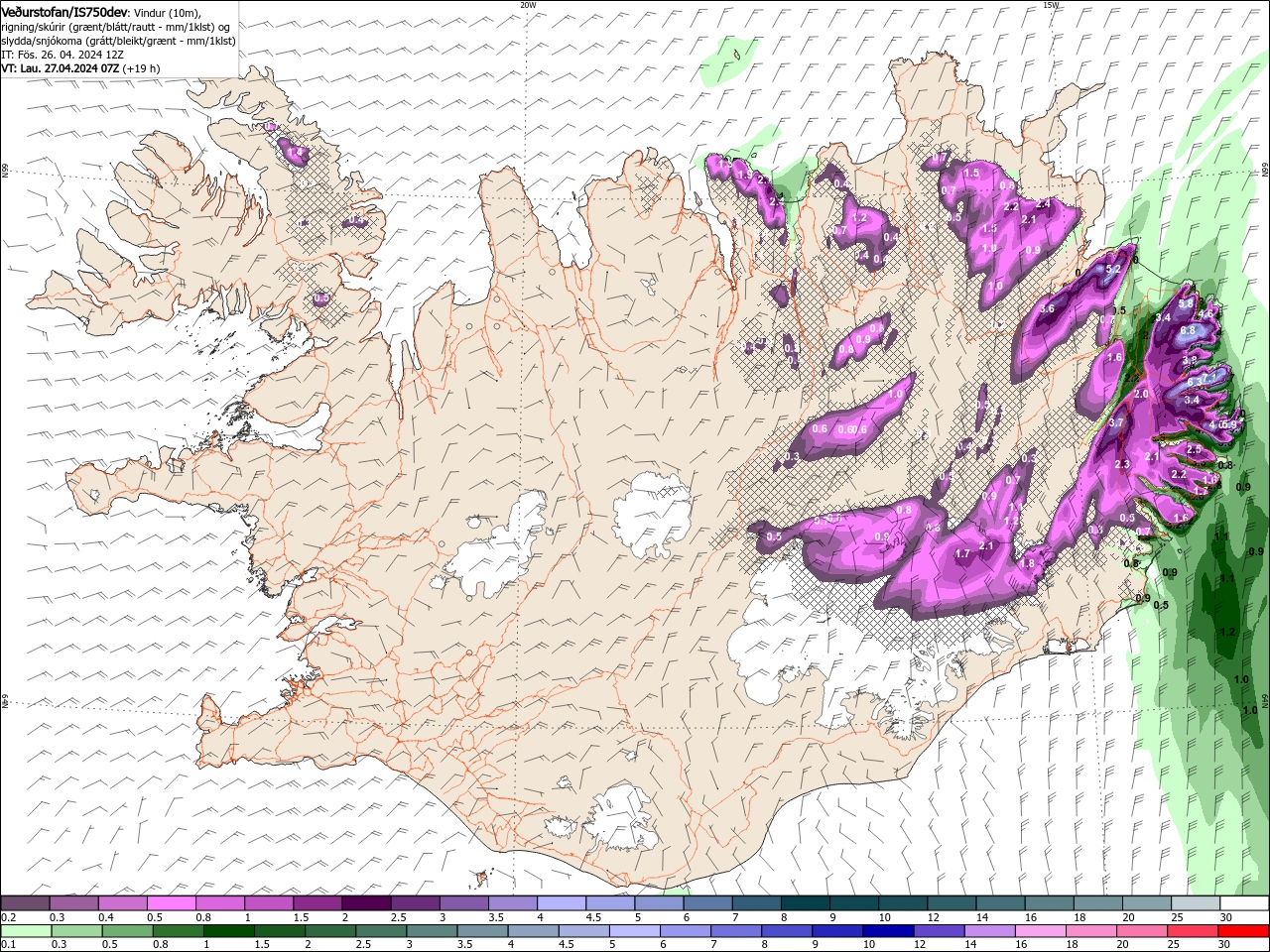This screenshot has height=952, width=1270.
Task: Click the '0.1' label on the lower scale
Action: [8, 945]
